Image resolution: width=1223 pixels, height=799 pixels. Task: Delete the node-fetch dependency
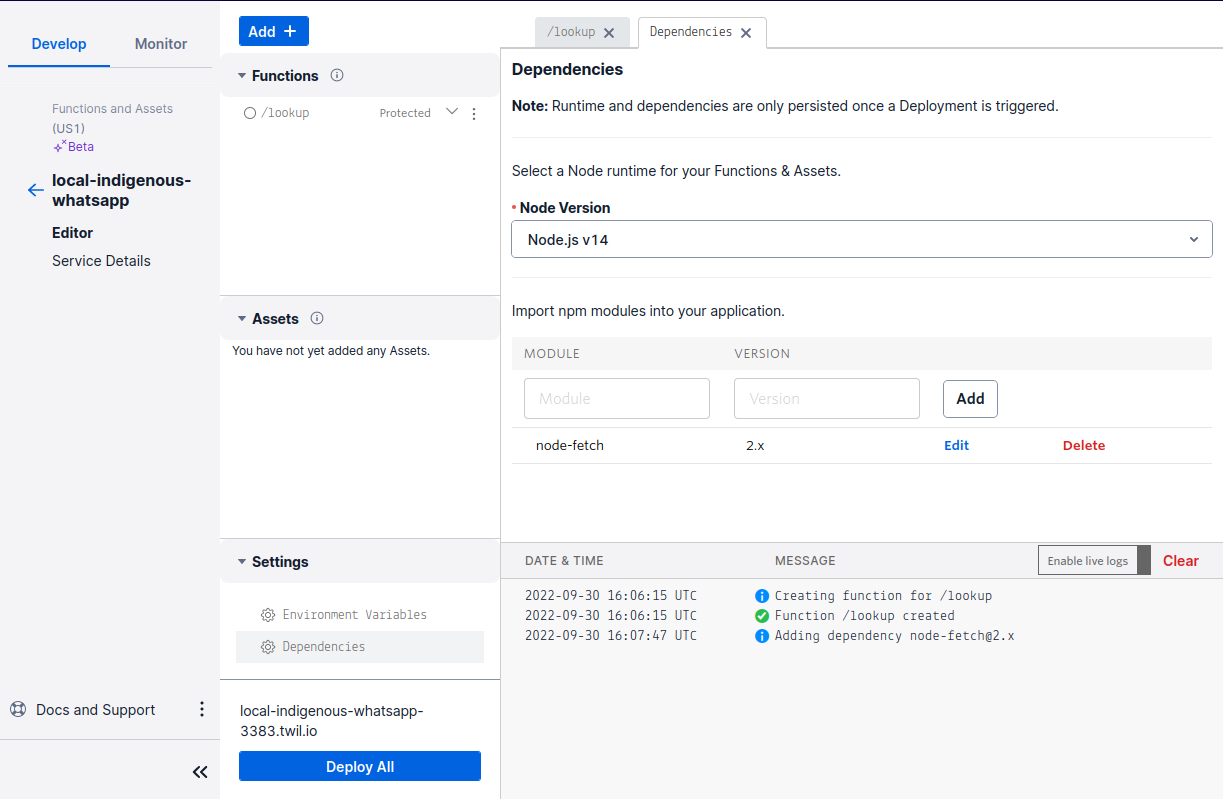coord(1084,445)
